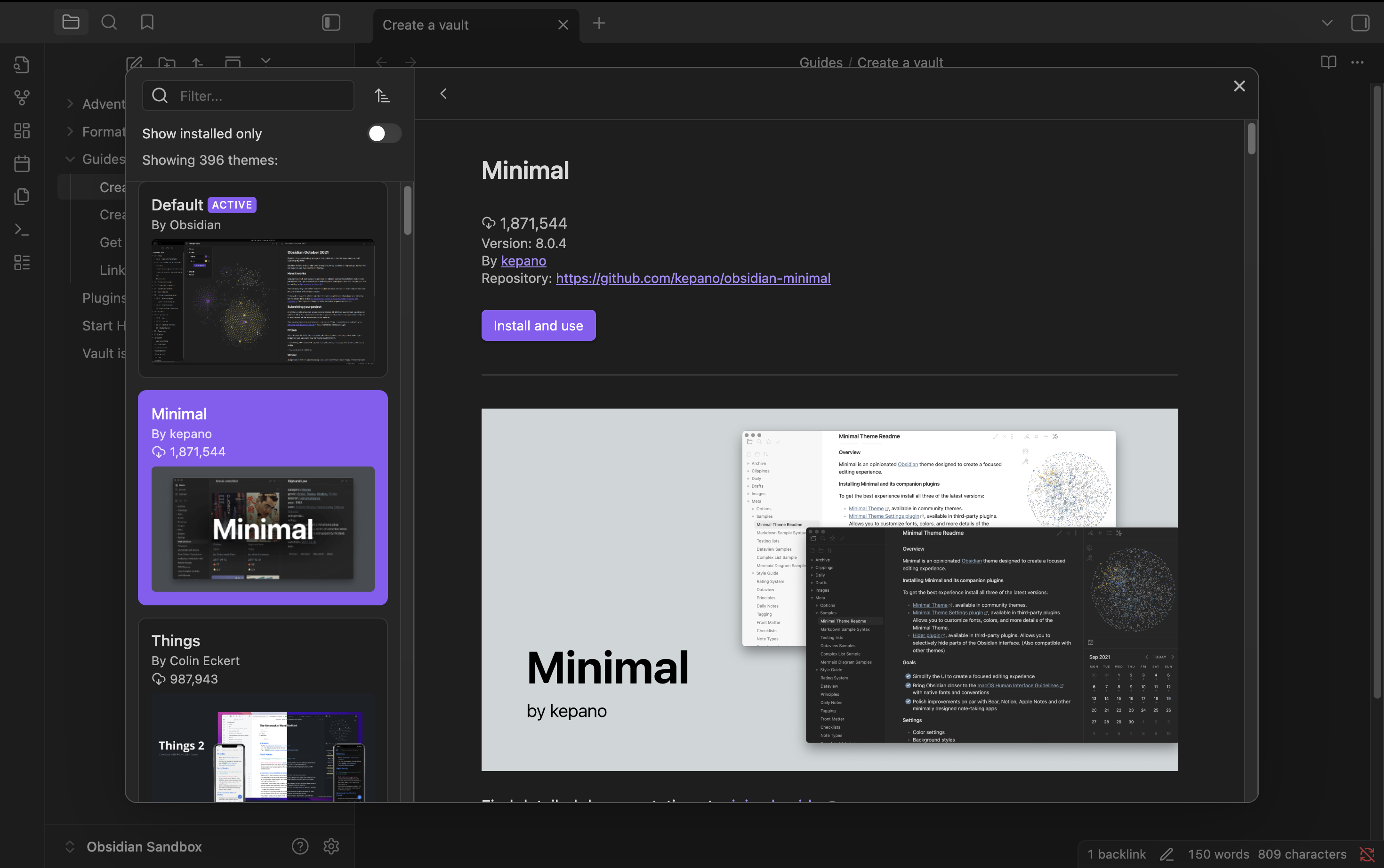Open the kepano obsidian-minimal repository link
Screen dimensions: 1384x868
693,278
